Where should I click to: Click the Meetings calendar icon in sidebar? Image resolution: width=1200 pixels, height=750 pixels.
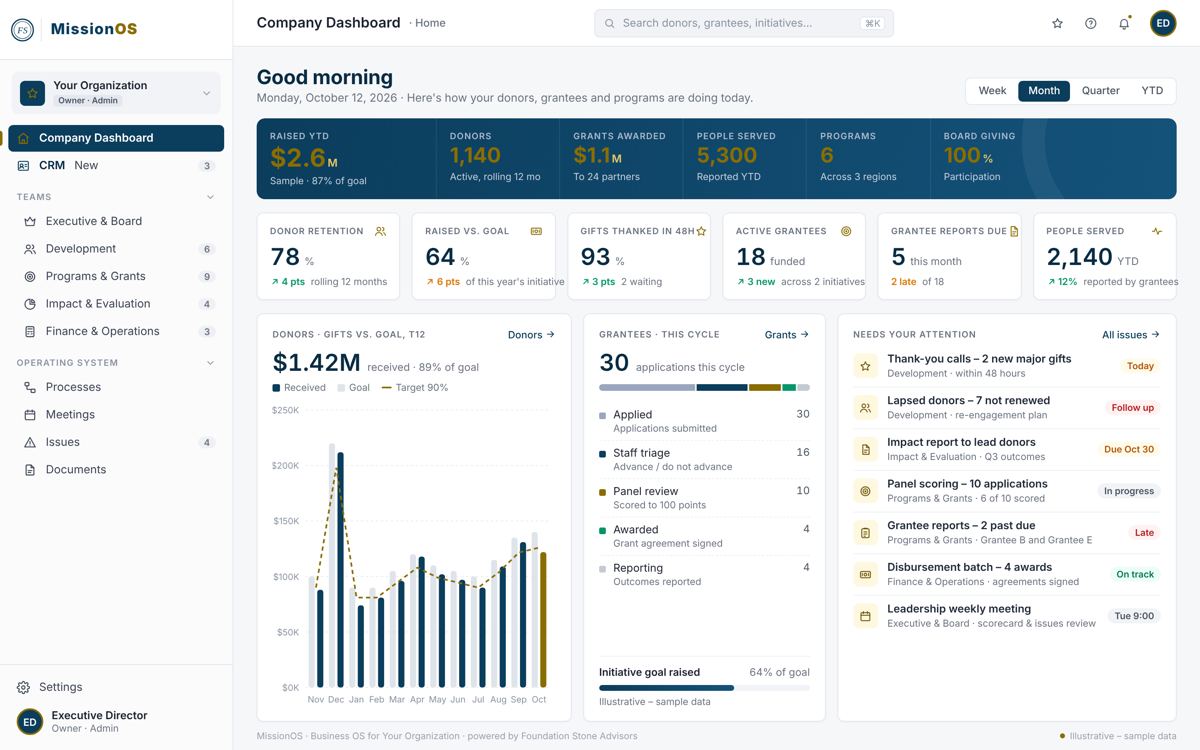coord(30,414)
